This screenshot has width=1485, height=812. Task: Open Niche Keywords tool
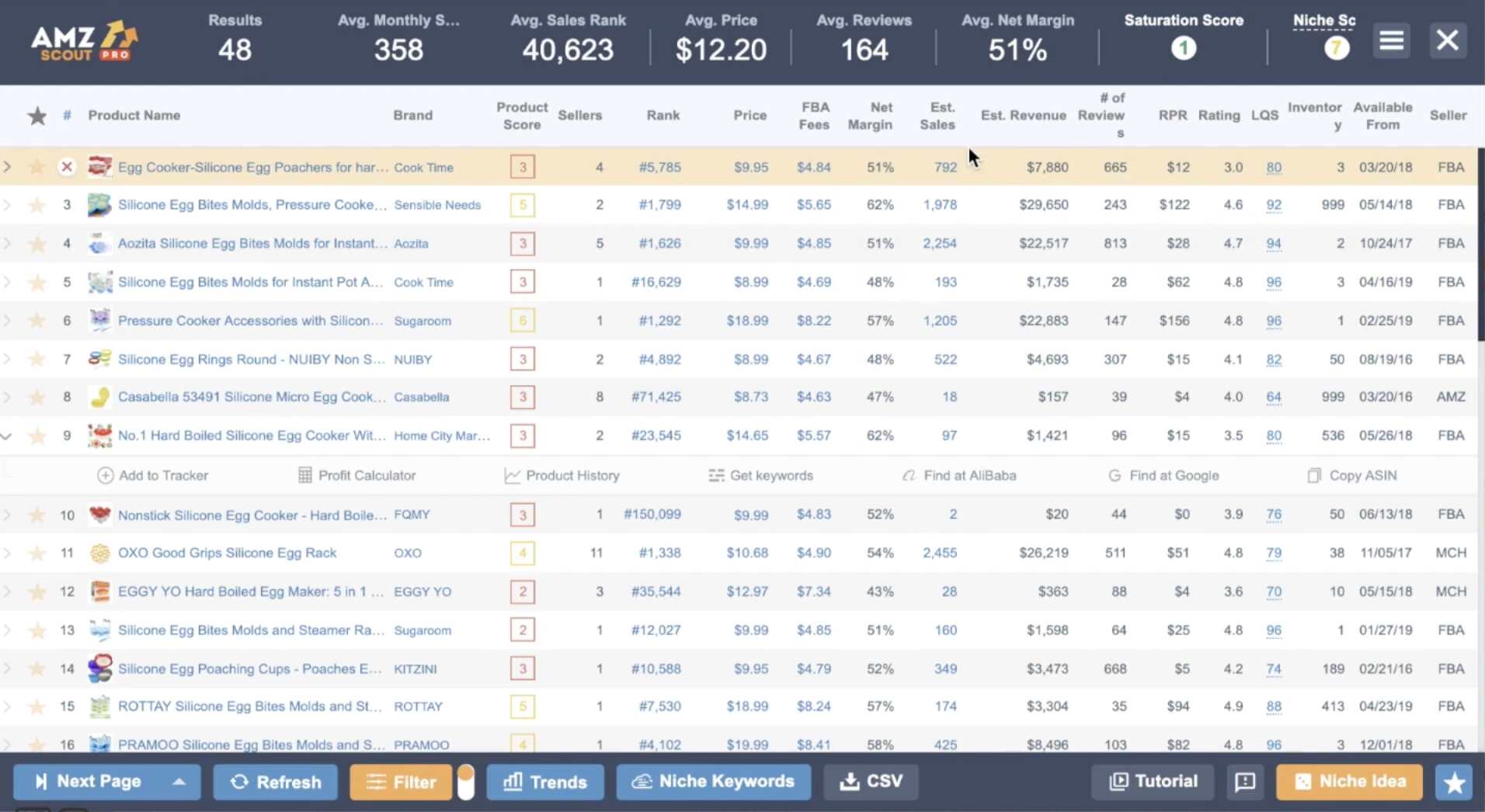pos(713,782)
